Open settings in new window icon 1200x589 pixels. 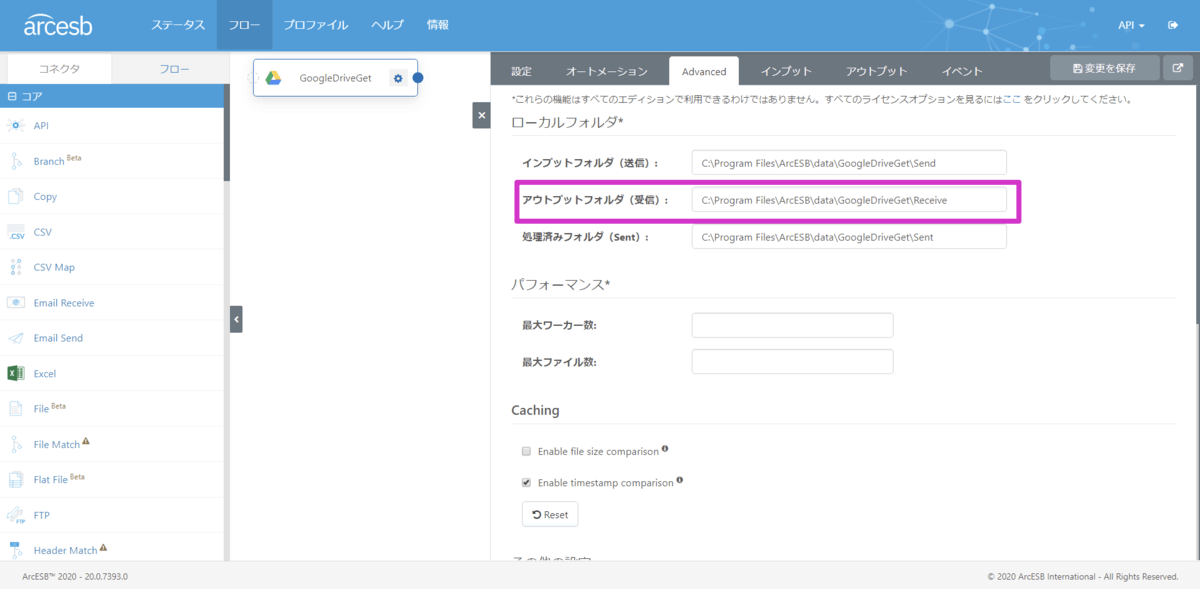[1178, 68]
